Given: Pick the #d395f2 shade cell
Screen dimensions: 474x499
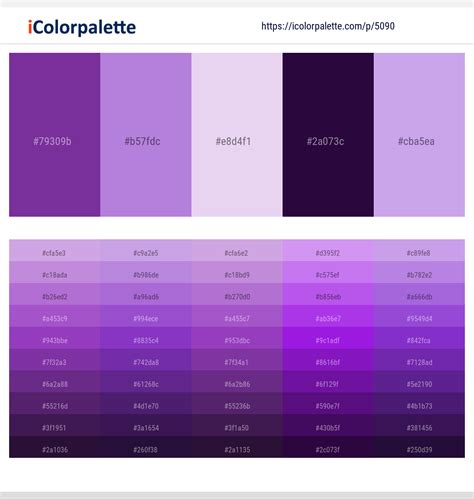Looking at the screenshot, I should coord(328,250).
